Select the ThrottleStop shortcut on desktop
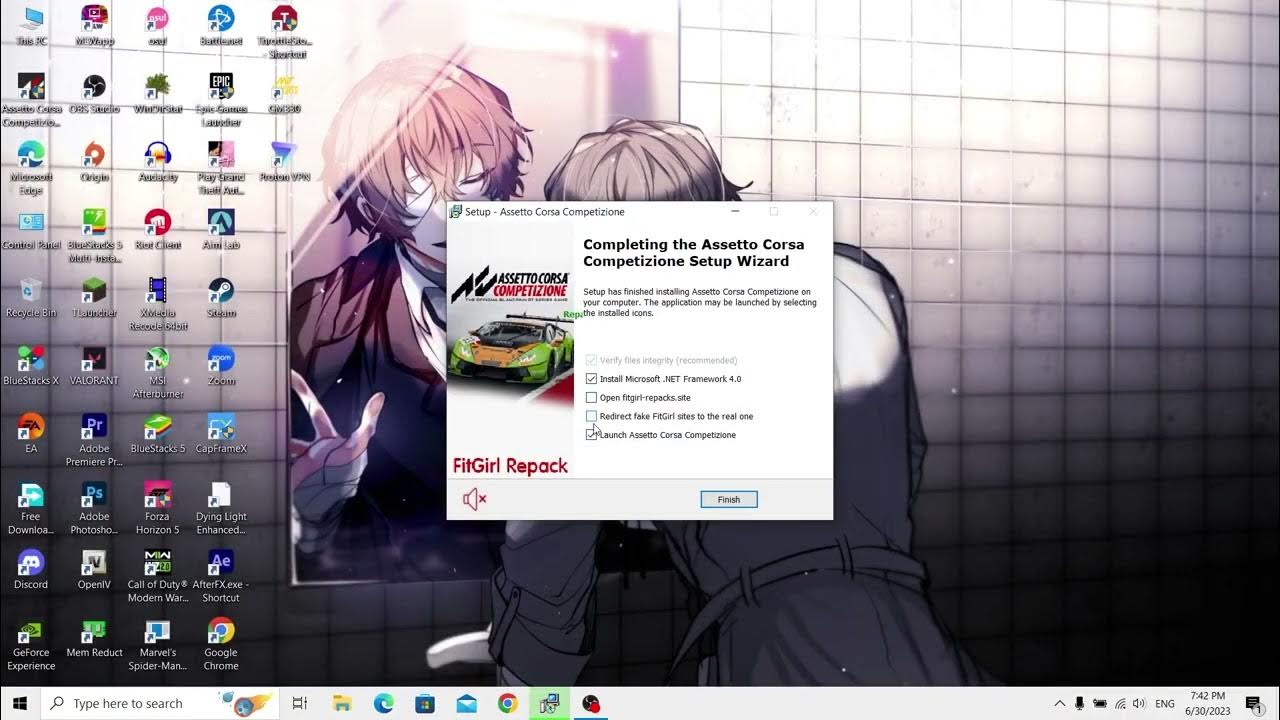1280x720 pixels. pyautogui.click(x=284, y=32)
